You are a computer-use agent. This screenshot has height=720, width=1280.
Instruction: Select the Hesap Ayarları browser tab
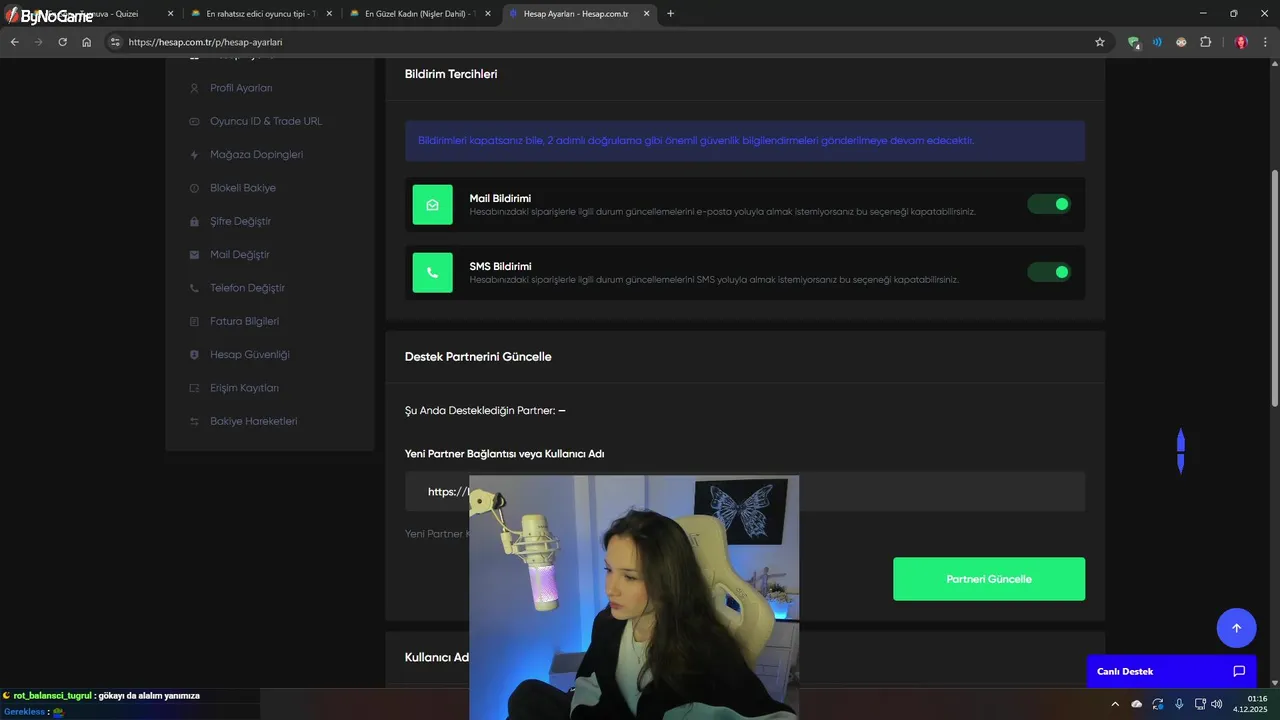point(580,13)
